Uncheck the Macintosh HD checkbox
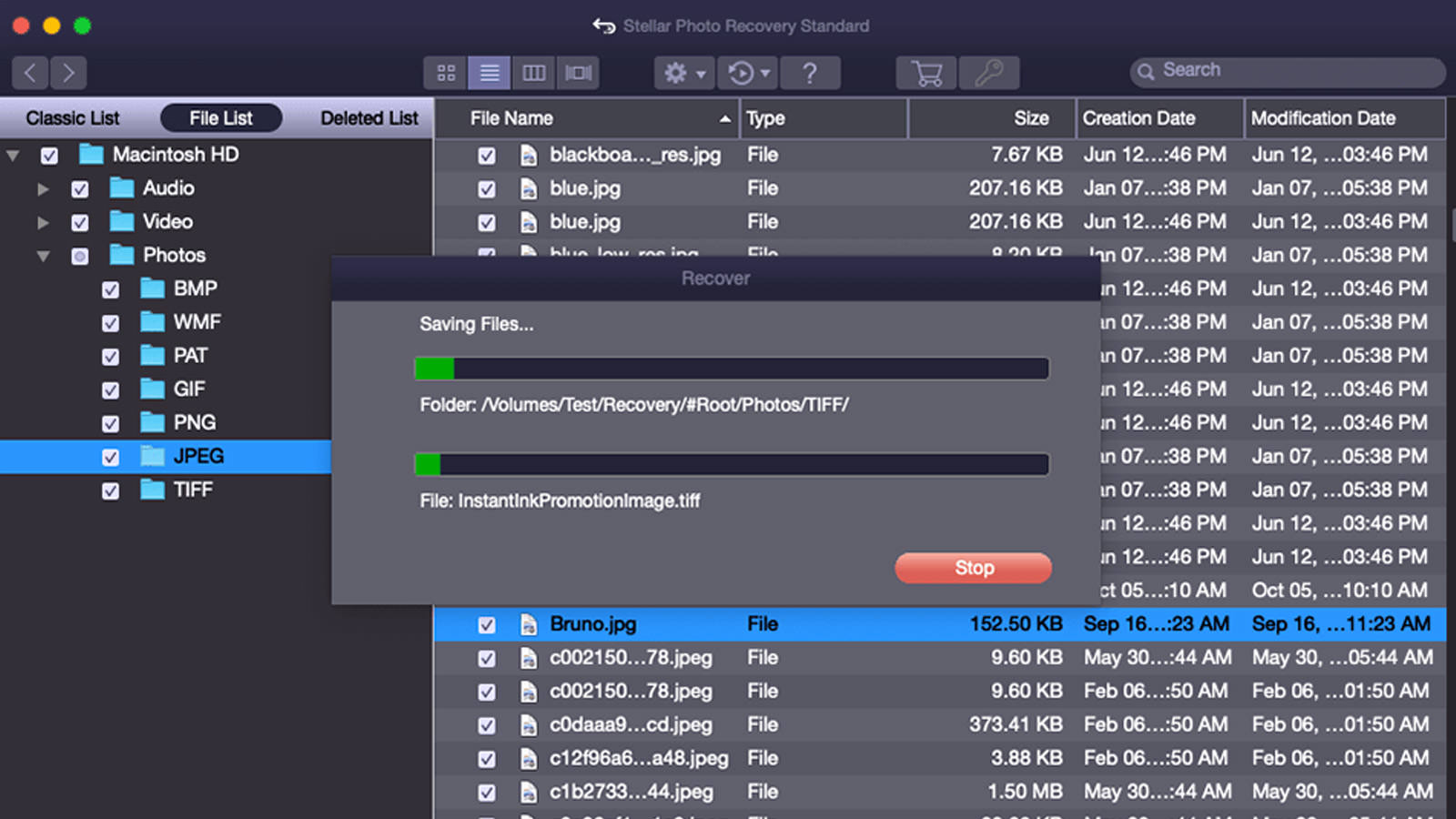This screenshot has width=1456, height=819. (x=49, y=156)
